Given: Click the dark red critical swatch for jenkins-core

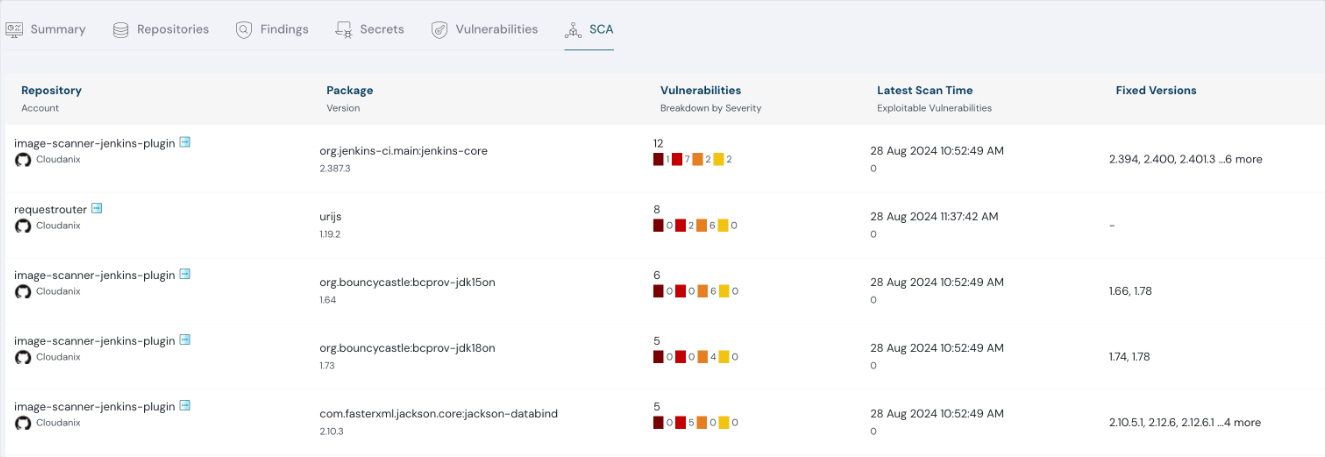Looking at the screenshot, I should click(x=658, y=160).
